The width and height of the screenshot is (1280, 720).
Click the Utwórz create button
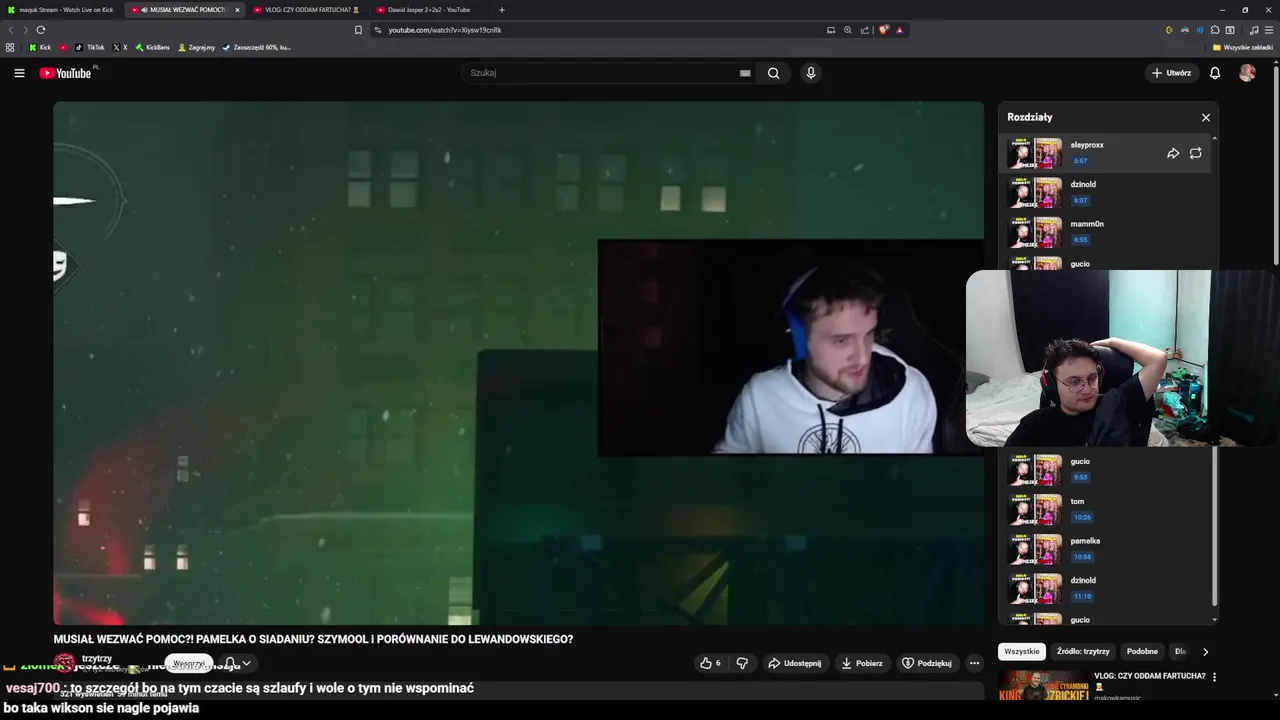[1171, 73]
